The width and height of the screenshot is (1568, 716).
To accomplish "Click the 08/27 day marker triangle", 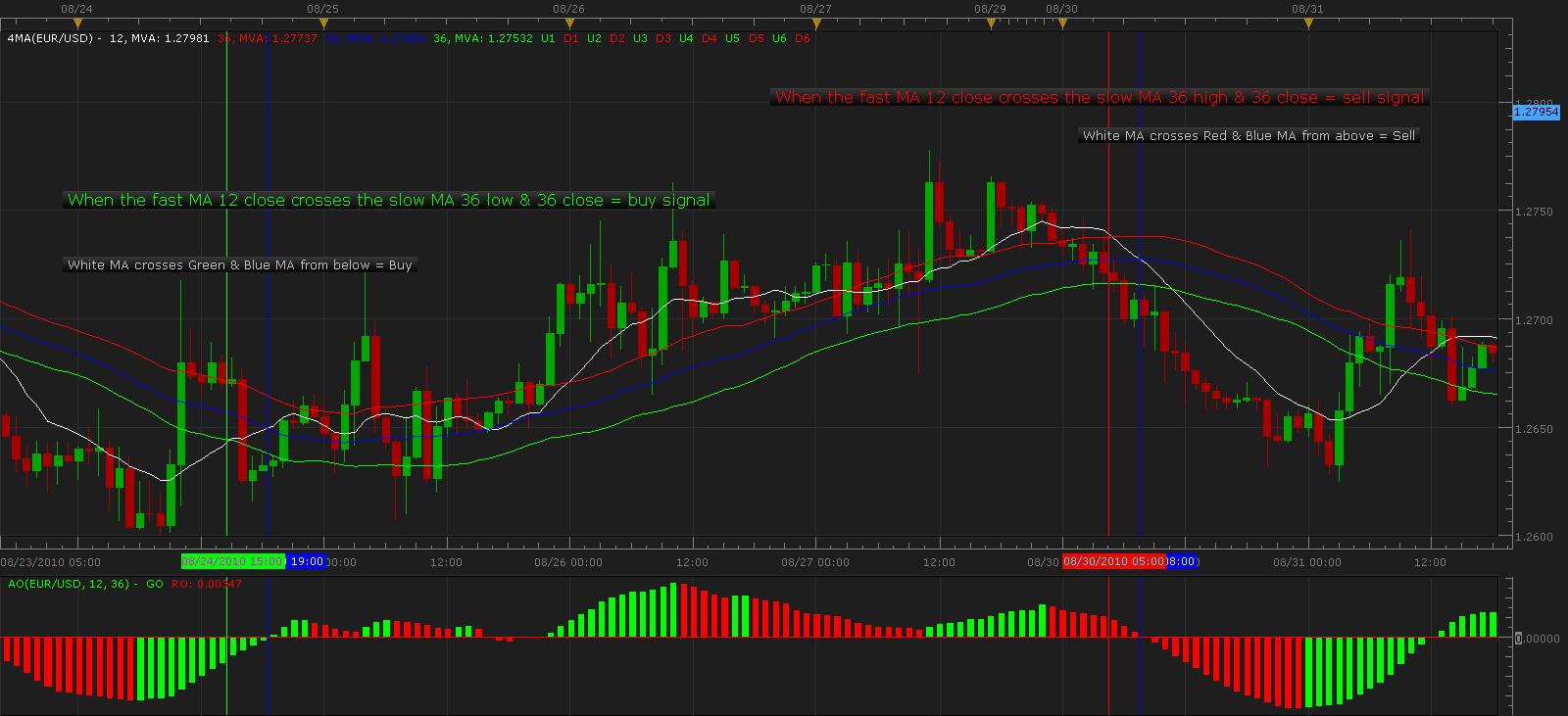I will [x=815, y=23].
